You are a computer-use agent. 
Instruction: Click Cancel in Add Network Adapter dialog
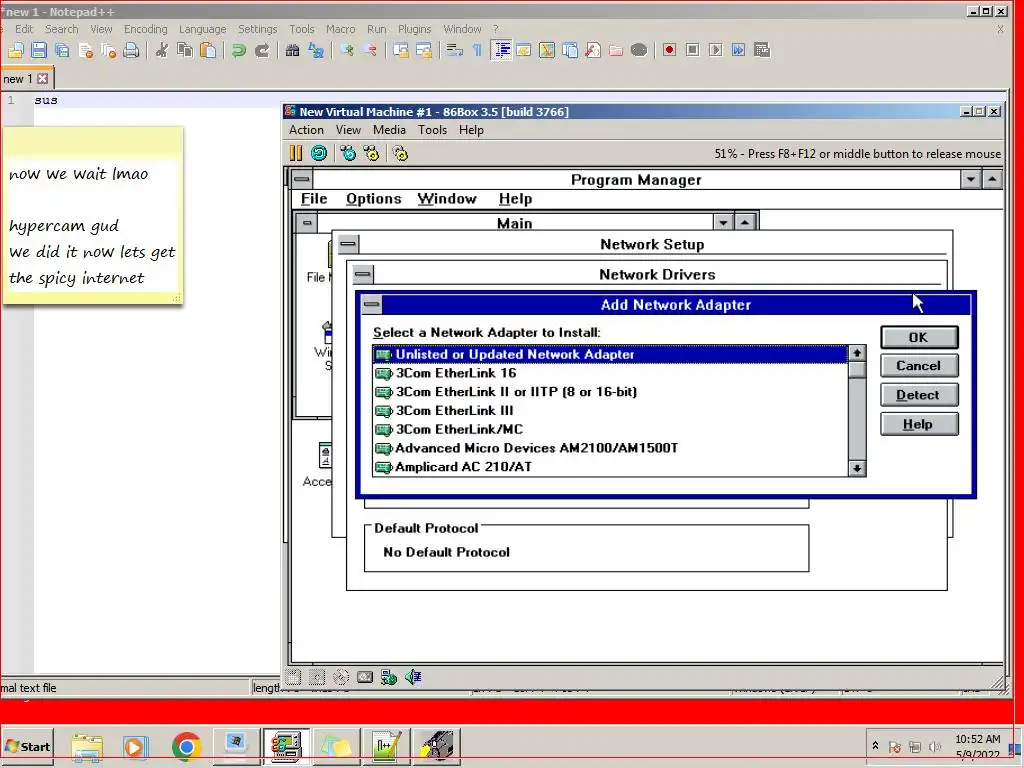(919, 366)
